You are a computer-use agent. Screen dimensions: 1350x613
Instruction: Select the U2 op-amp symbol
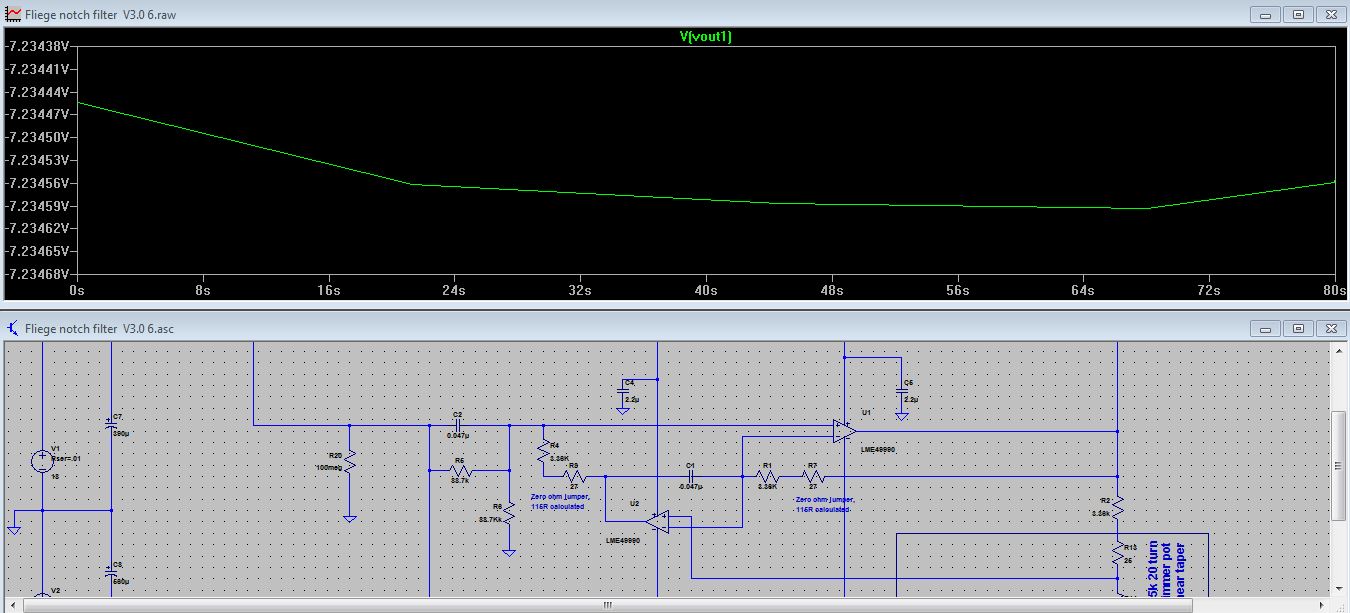coord(656,521)
